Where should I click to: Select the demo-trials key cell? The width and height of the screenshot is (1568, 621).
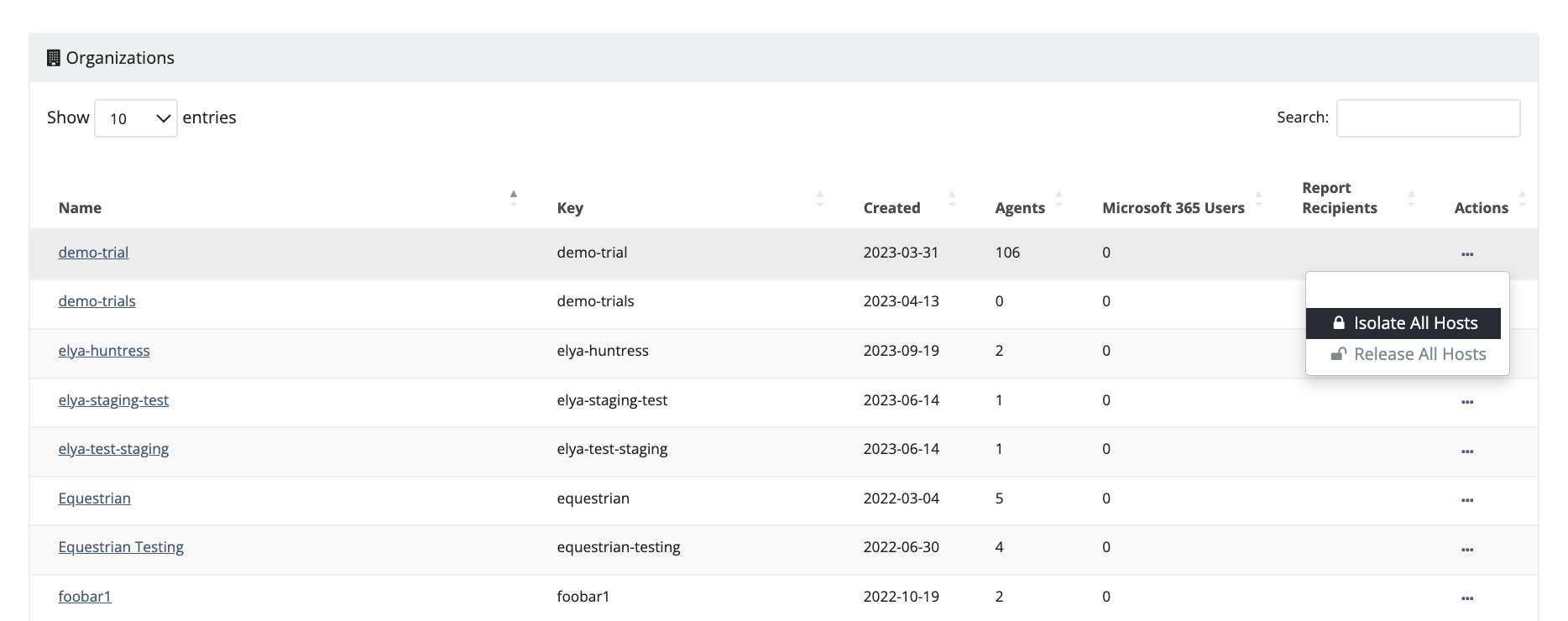pyautogui.click(x=595, y=301)
